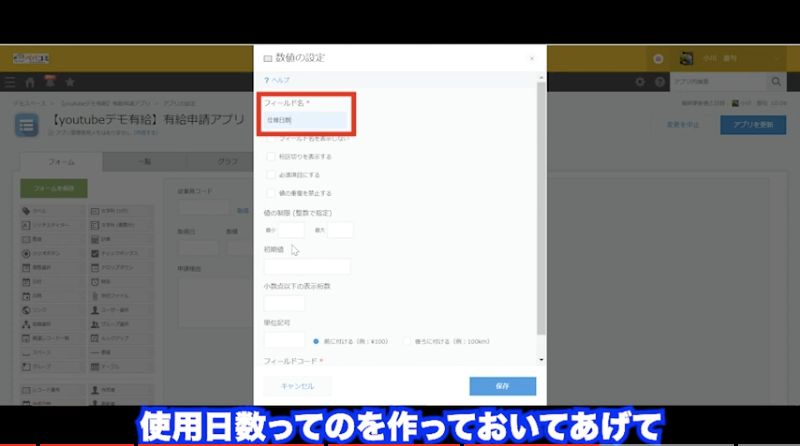Click the キャンセル button
The height and width of the screenshot is (446, 800).
coord(297,386)
